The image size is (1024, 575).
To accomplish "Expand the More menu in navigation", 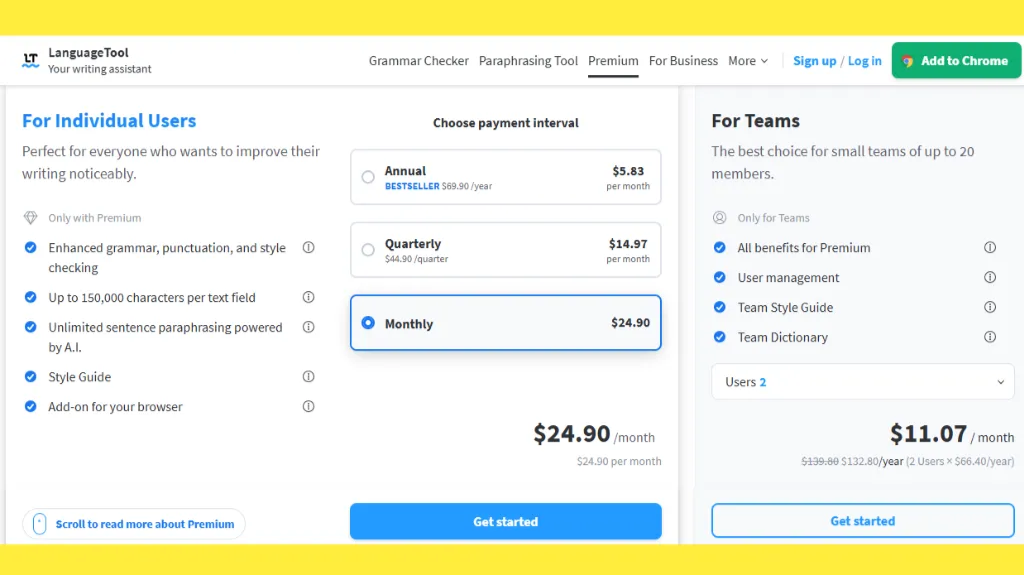I will 748,61.
